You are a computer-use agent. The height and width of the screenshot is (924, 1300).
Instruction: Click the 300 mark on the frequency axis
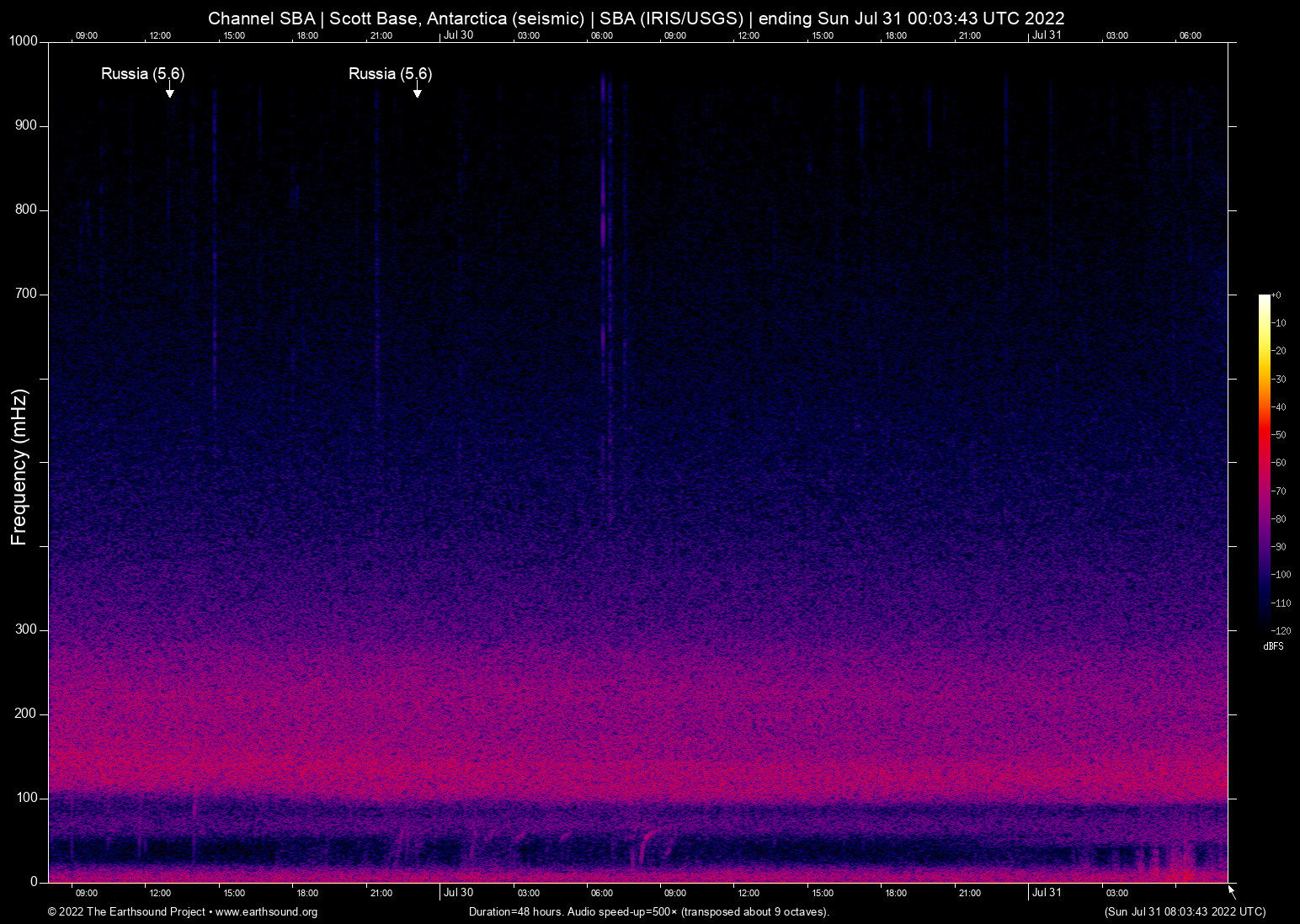(x=24, y=629)
